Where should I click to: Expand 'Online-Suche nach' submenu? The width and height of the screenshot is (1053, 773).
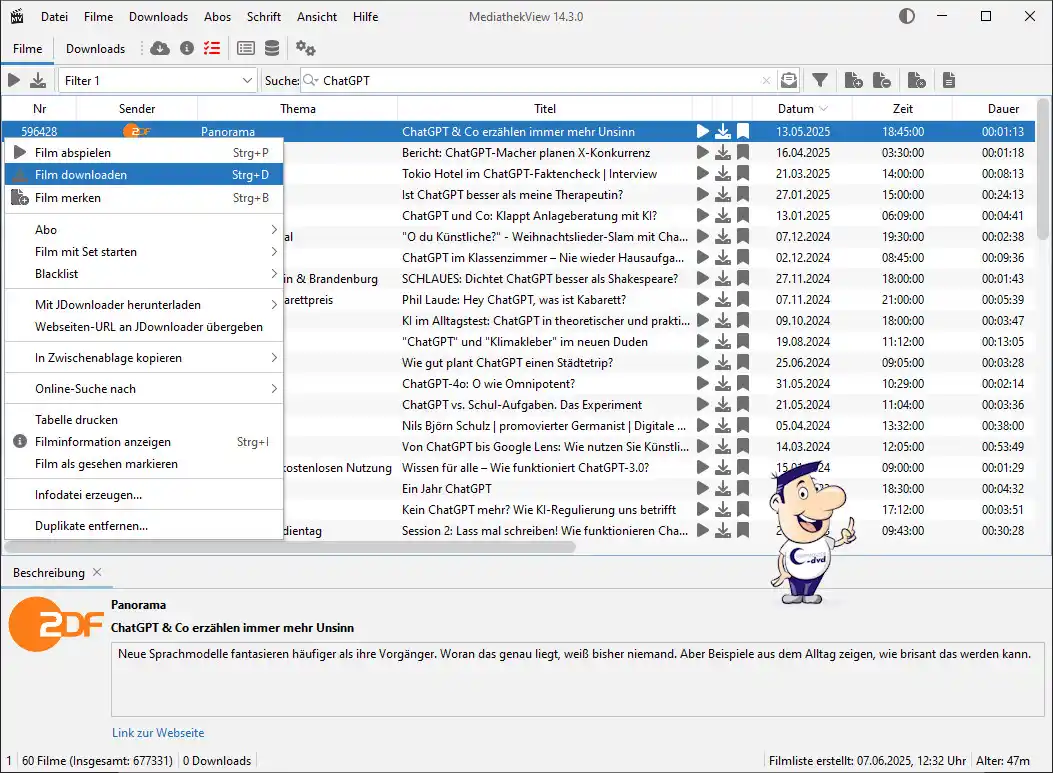144,389
